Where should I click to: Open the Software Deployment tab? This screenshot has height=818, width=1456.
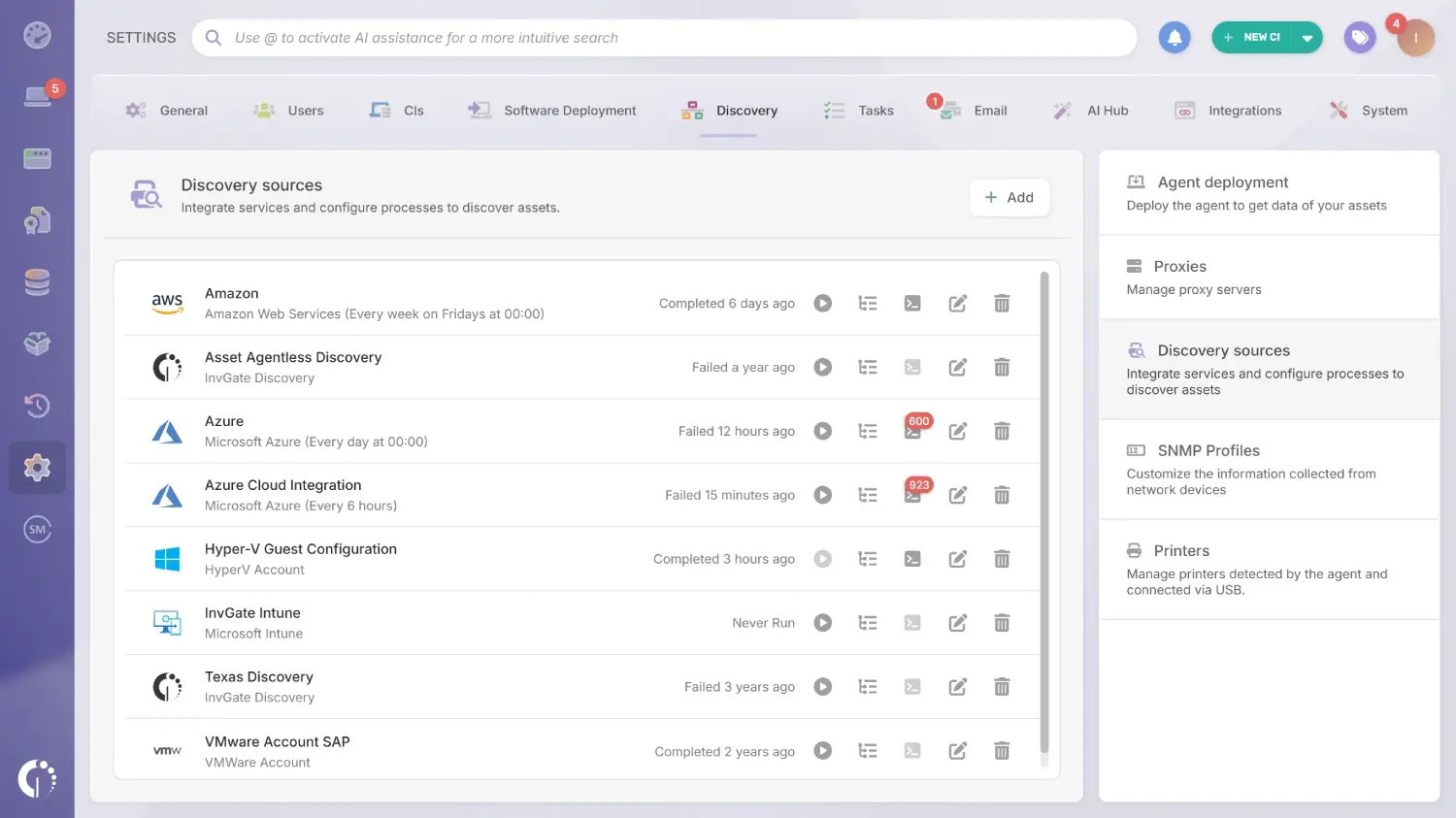coord(552,111)
